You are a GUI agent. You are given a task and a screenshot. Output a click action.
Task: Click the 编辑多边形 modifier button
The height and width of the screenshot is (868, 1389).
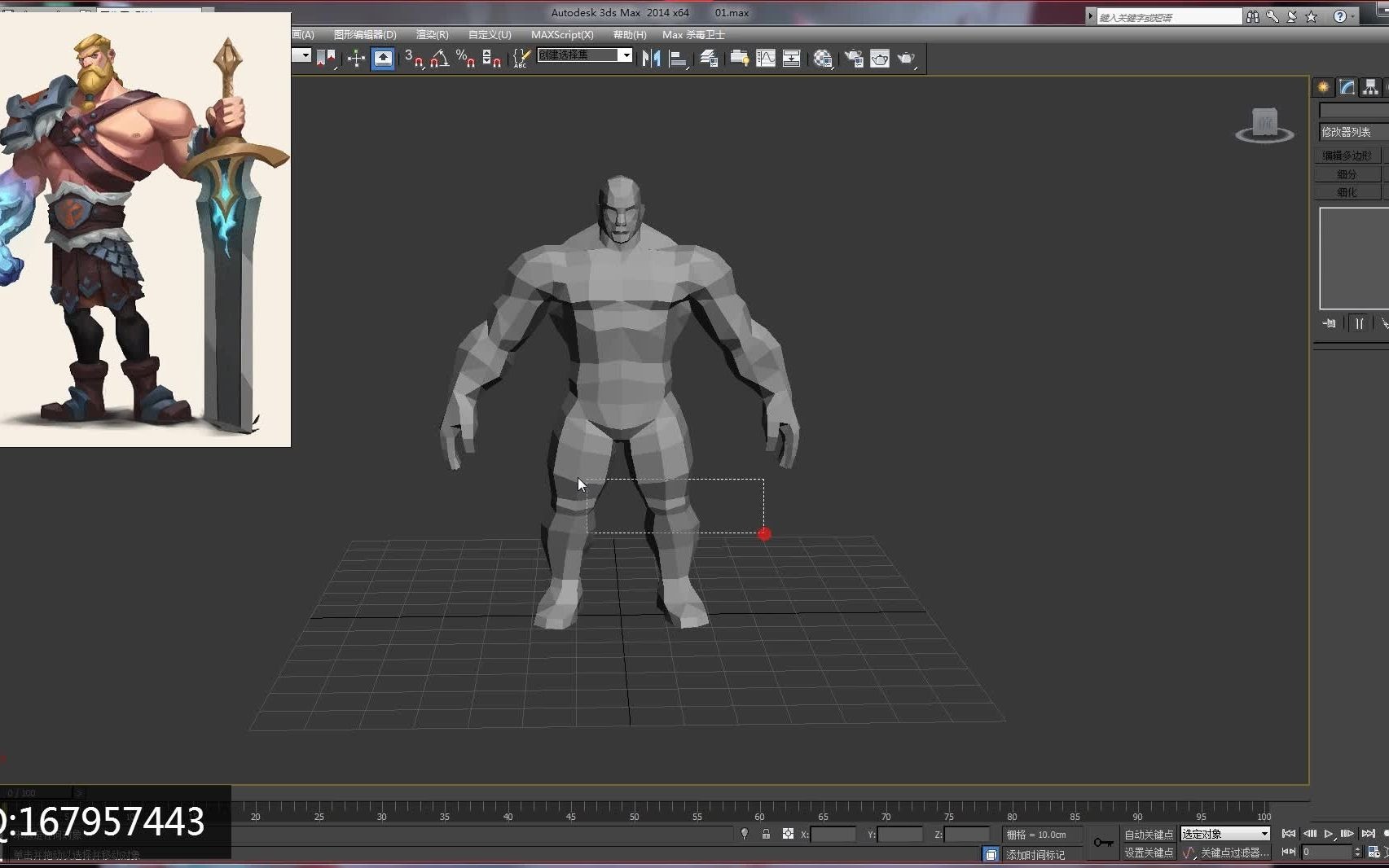pyautogui.click(x=1347, y=155)
